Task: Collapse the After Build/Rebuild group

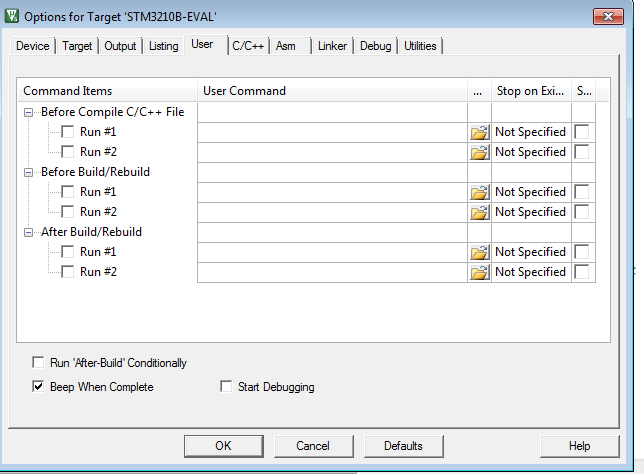Action: coord(29,232)
